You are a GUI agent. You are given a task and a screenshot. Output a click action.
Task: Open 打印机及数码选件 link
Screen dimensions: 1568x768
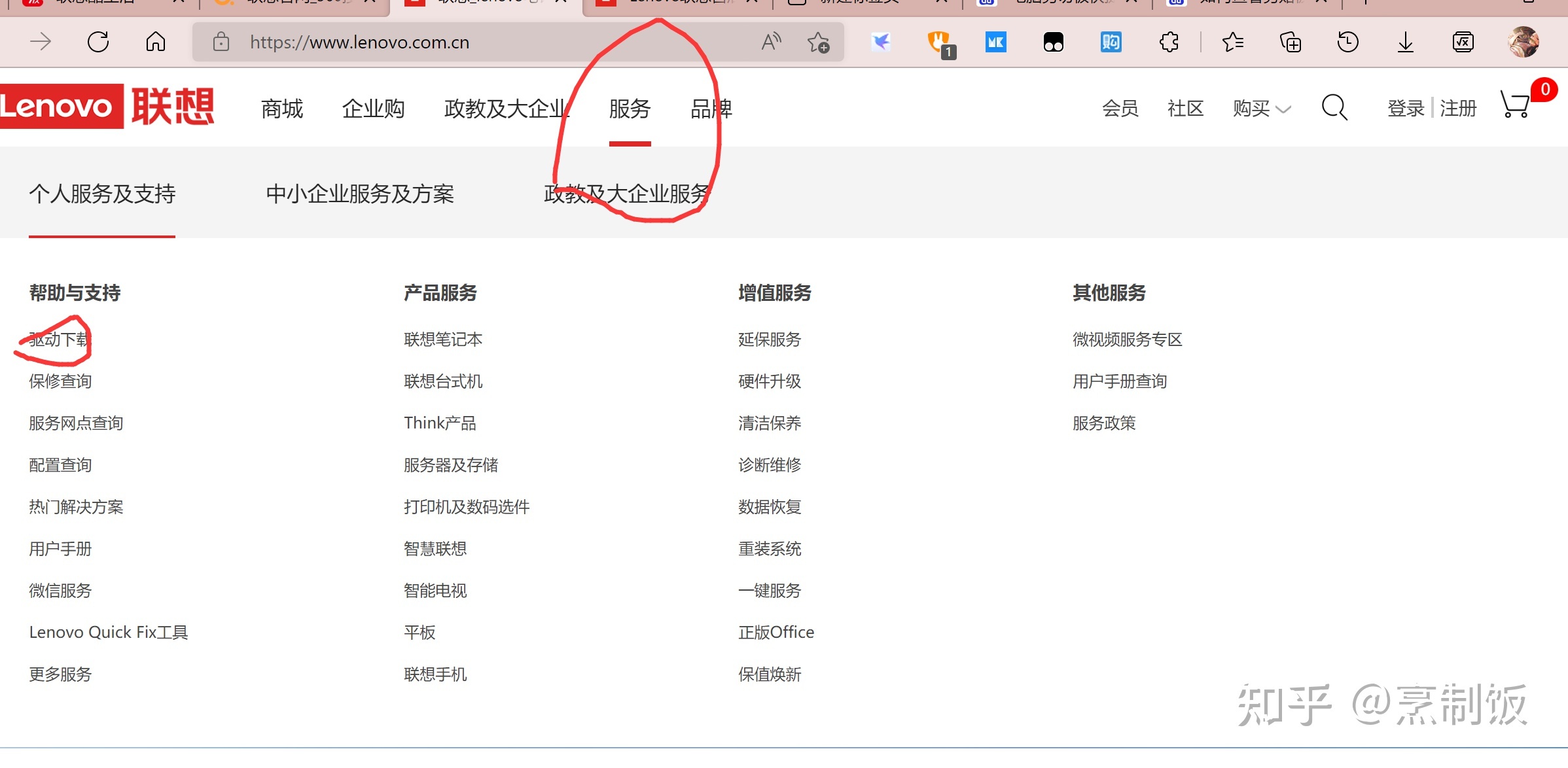point(467,507)
